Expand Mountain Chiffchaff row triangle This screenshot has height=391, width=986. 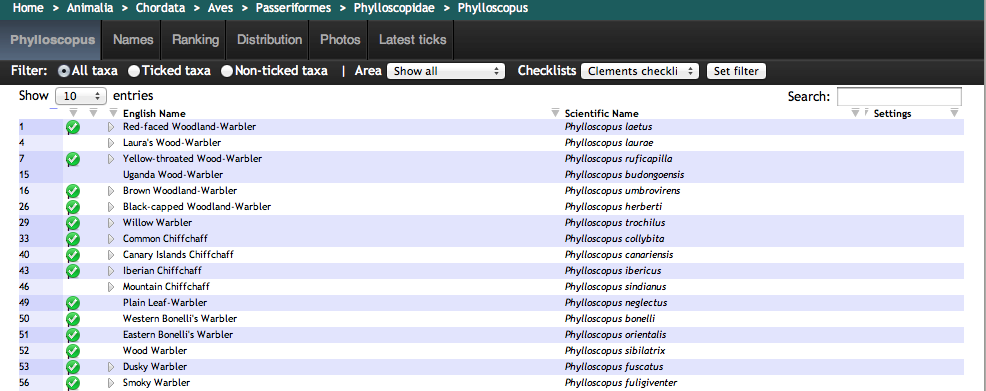coord(111,287)
